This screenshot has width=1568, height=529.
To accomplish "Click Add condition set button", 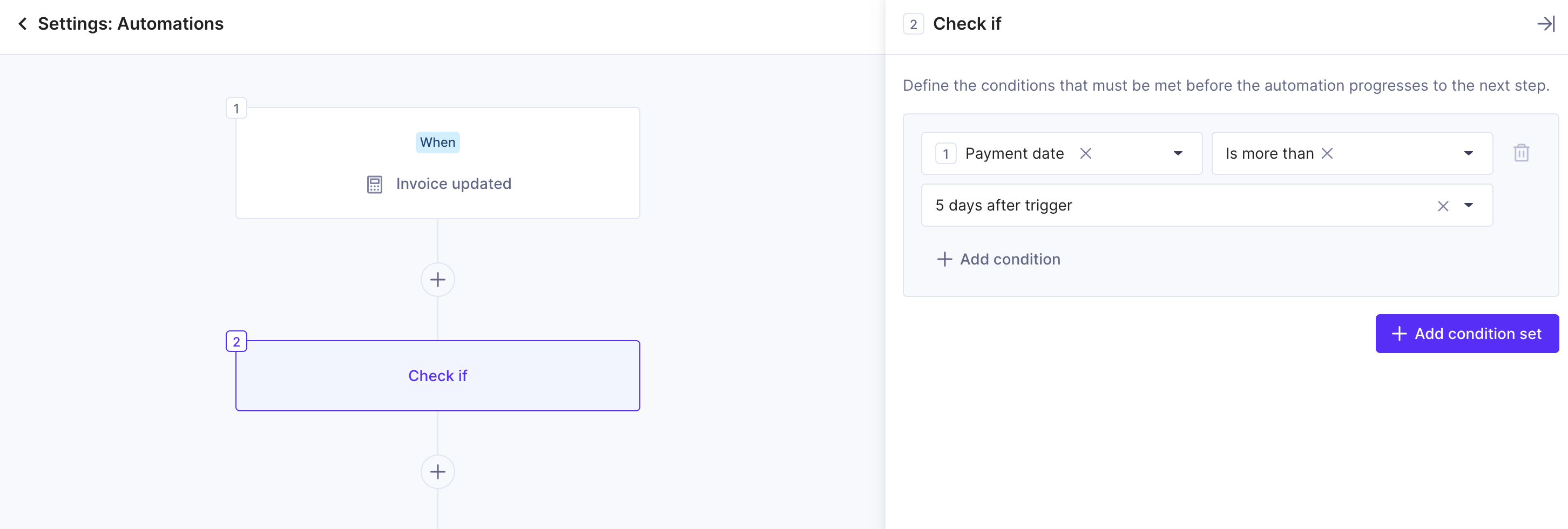I will [1467, 334].
